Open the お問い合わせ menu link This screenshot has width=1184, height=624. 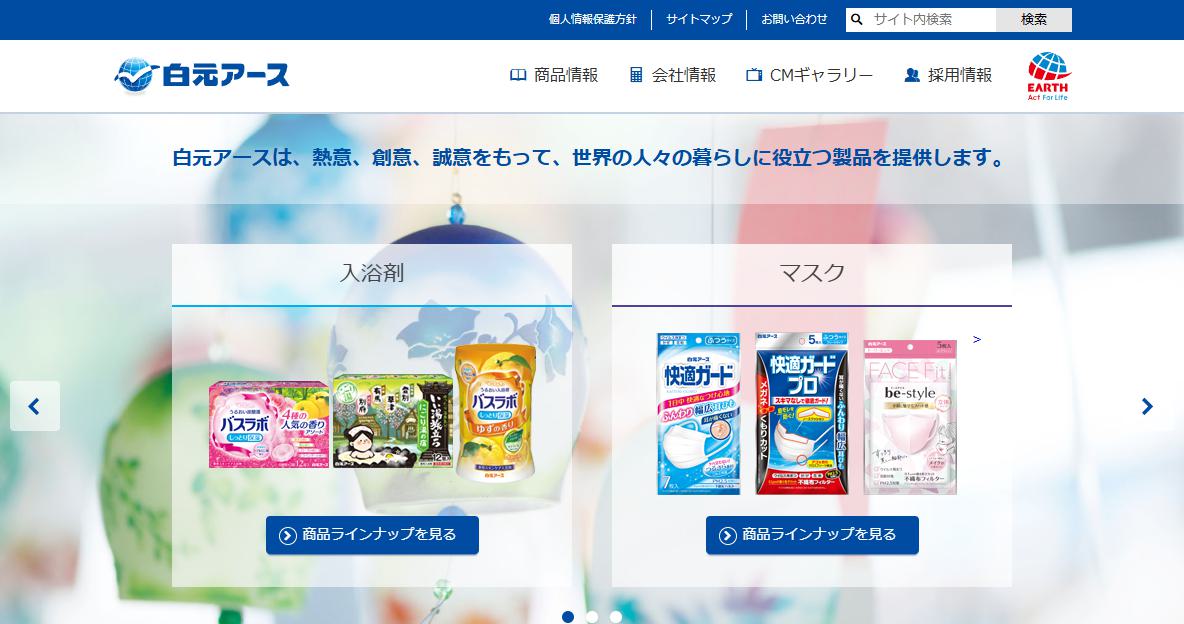coord(794,20)
